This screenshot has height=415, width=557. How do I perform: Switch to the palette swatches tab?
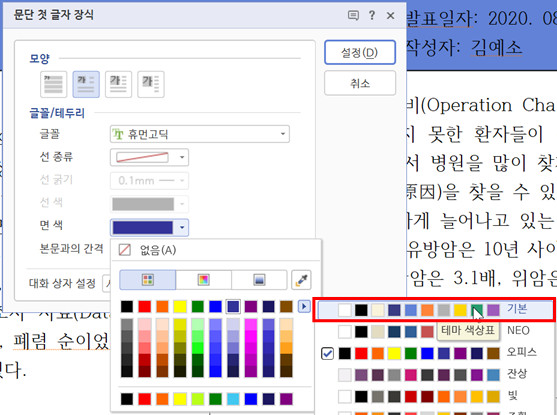coord(148,280)
